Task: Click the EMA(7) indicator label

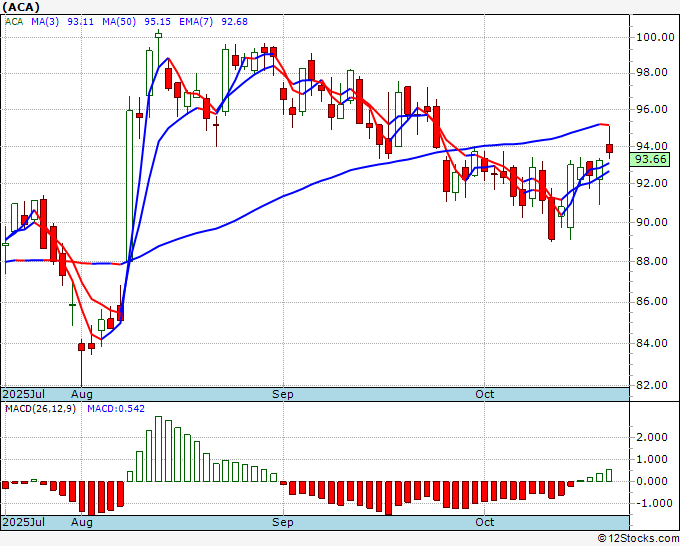Action: pos(196,22)
